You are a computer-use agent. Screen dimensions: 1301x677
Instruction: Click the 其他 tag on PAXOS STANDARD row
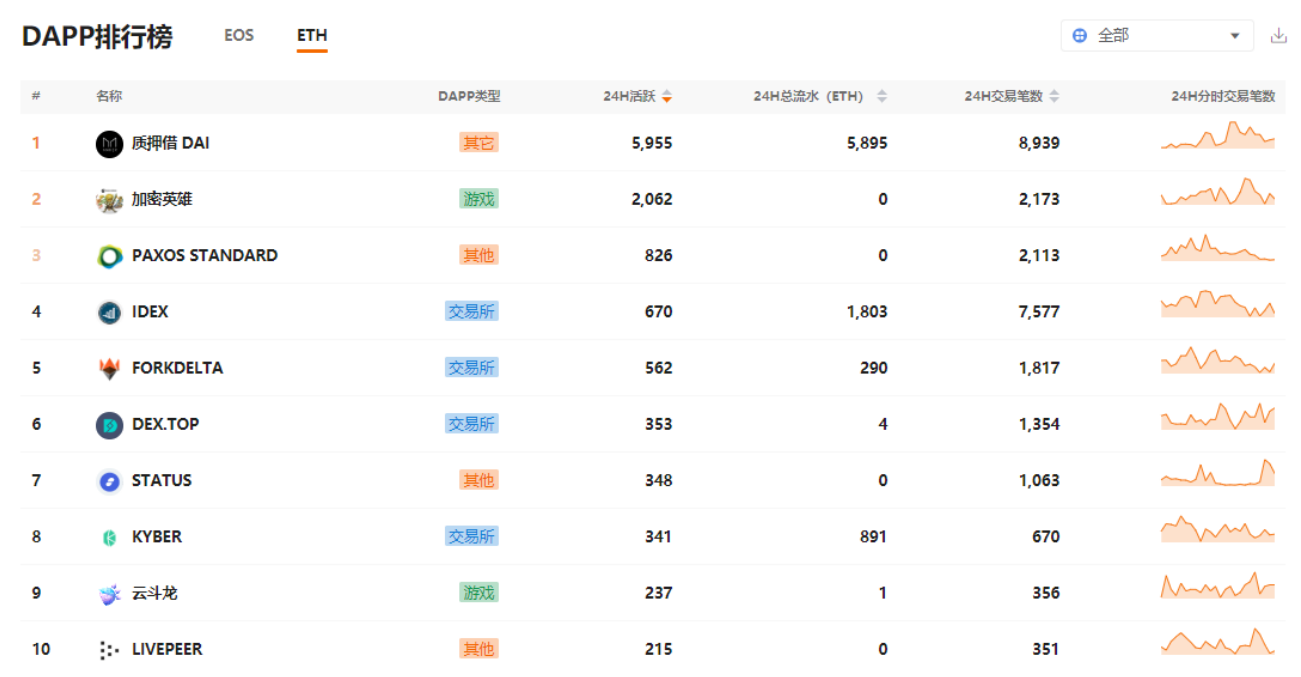pyautogui.click(x=478, y=255)
